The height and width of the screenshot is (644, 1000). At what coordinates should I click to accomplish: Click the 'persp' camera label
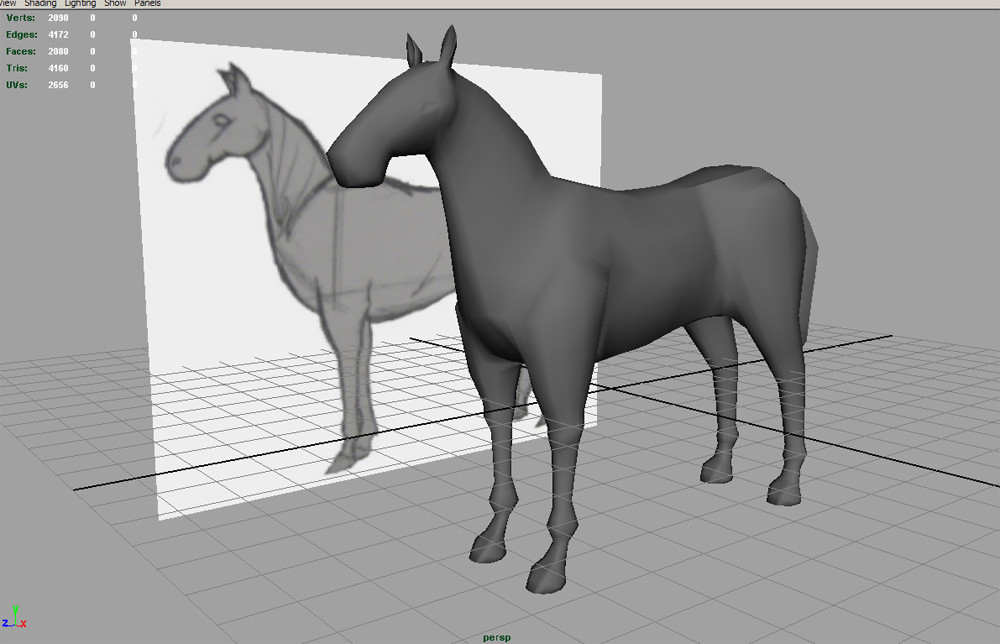click(497, 637)
